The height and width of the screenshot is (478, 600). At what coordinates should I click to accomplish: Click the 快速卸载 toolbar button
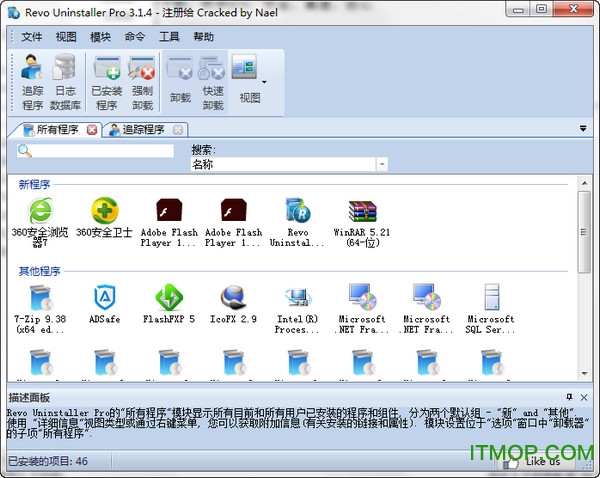213,82
